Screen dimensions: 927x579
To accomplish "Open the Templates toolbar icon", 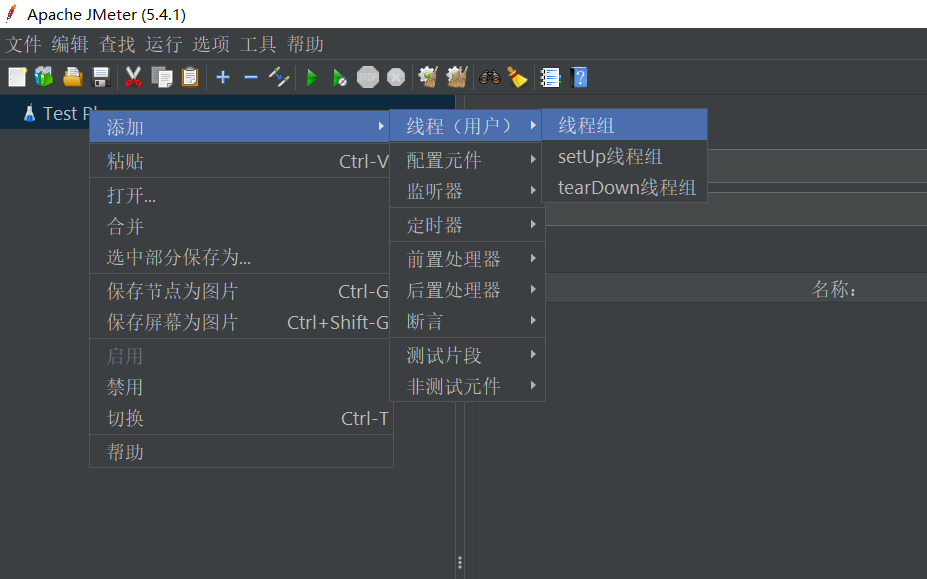I will 44,77.
